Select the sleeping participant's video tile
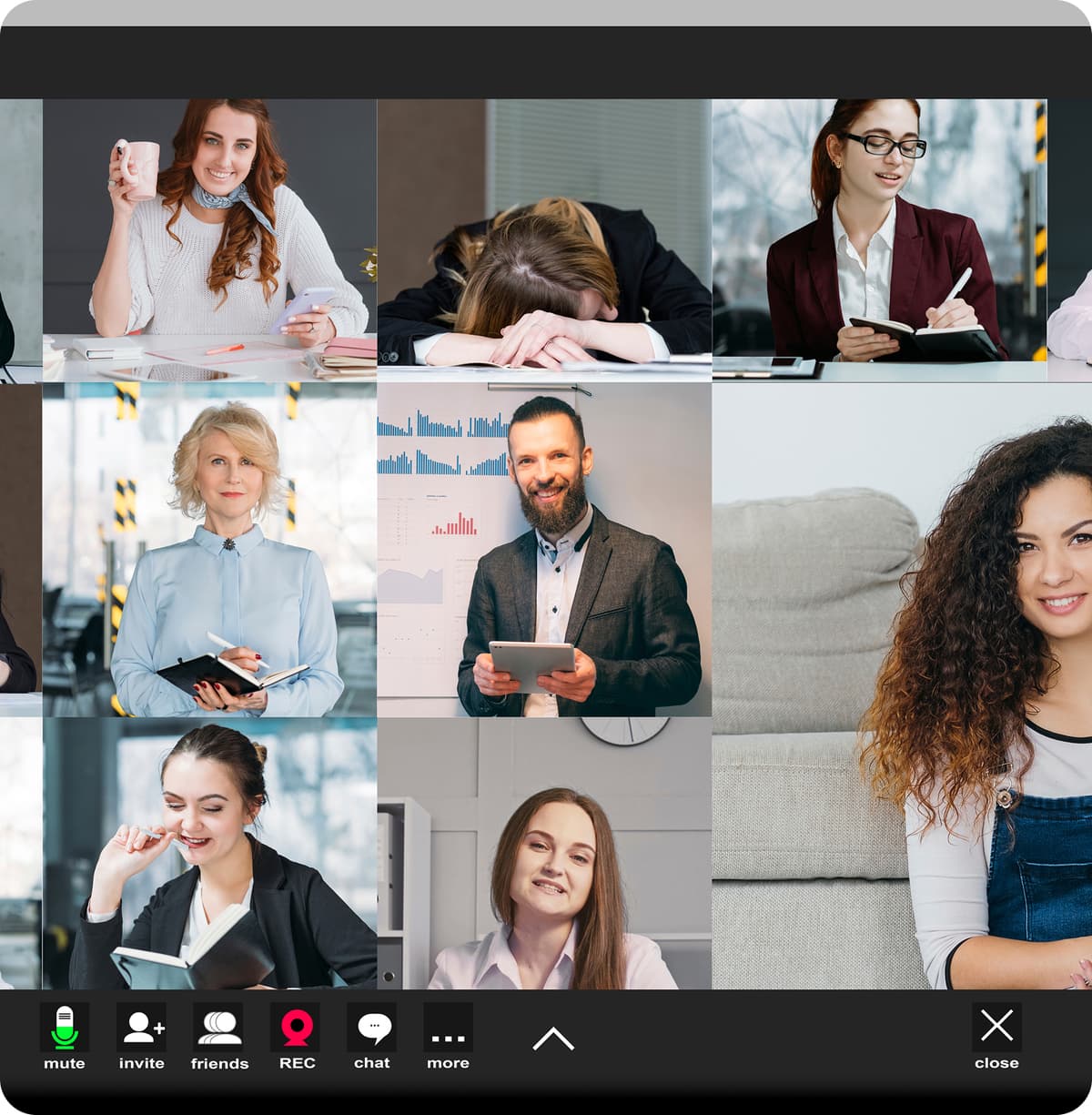 (x=541, y=237)
